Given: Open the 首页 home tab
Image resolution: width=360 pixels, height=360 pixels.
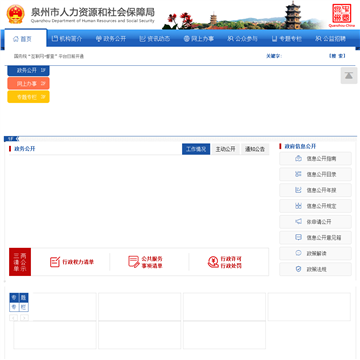Looking at the screenshot, I should (x=25, y=39).
